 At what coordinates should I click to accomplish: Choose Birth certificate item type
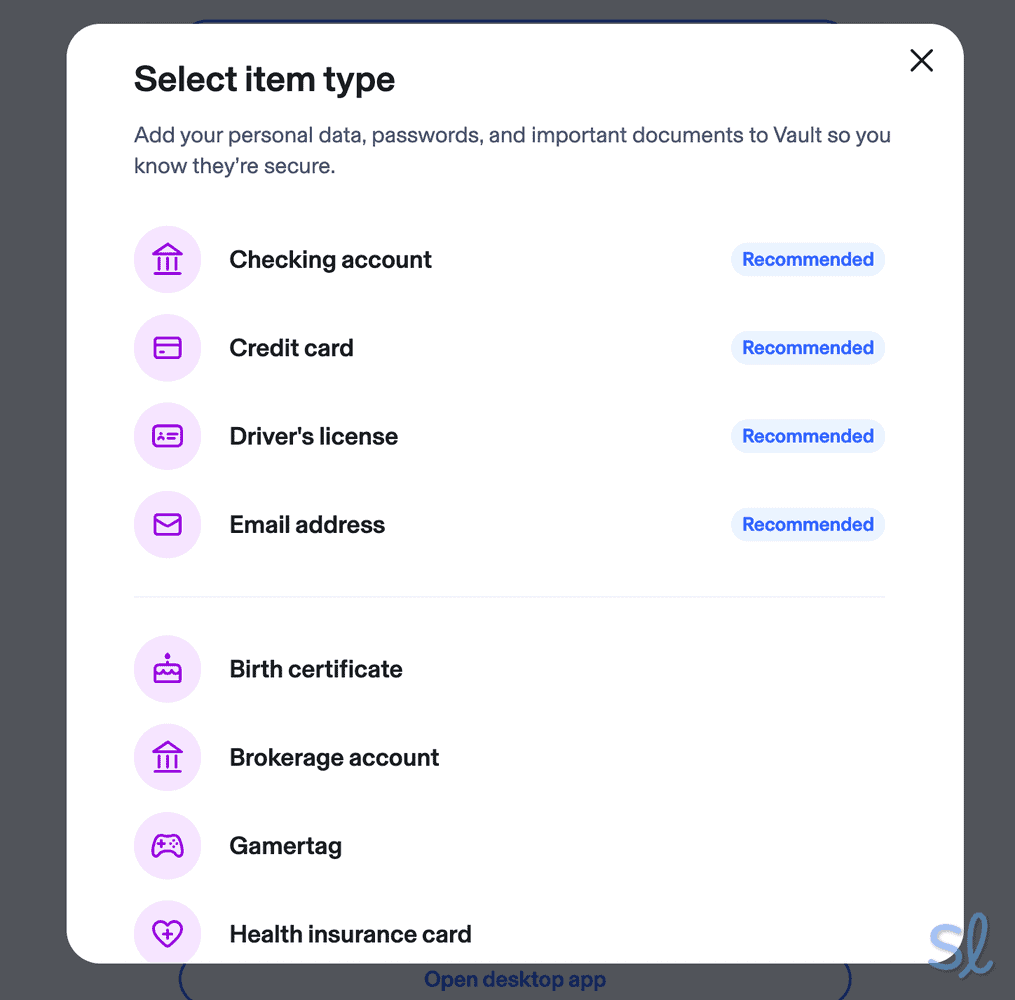coord(316,669)
